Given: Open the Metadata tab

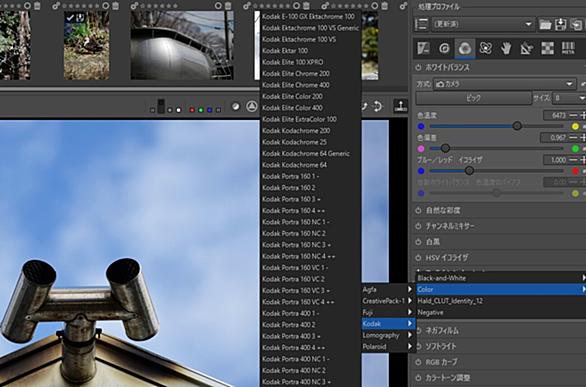Looking at the screenshot, I should 568,48.
